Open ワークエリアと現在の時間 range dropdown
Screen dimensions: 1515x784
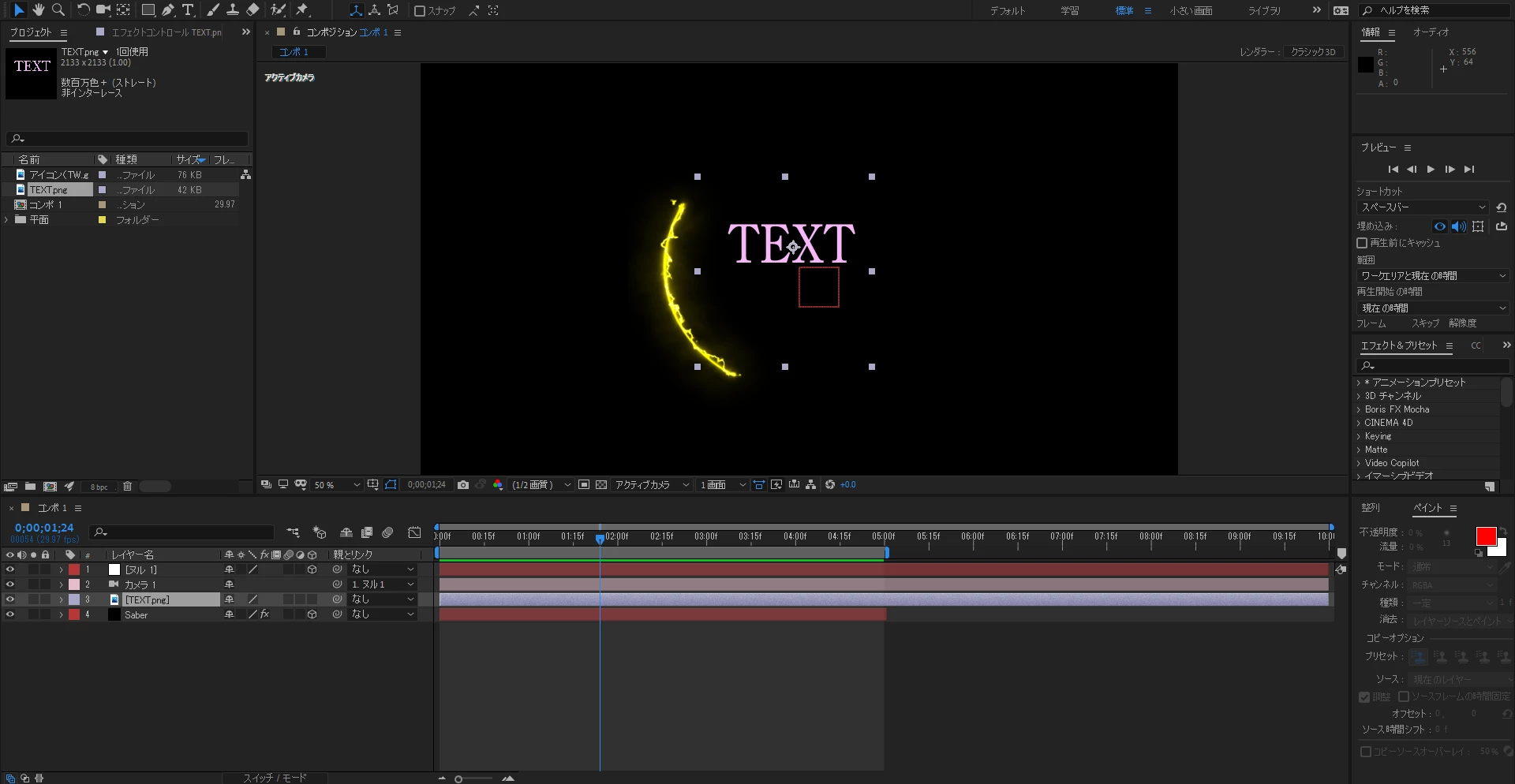(1433, 276)
